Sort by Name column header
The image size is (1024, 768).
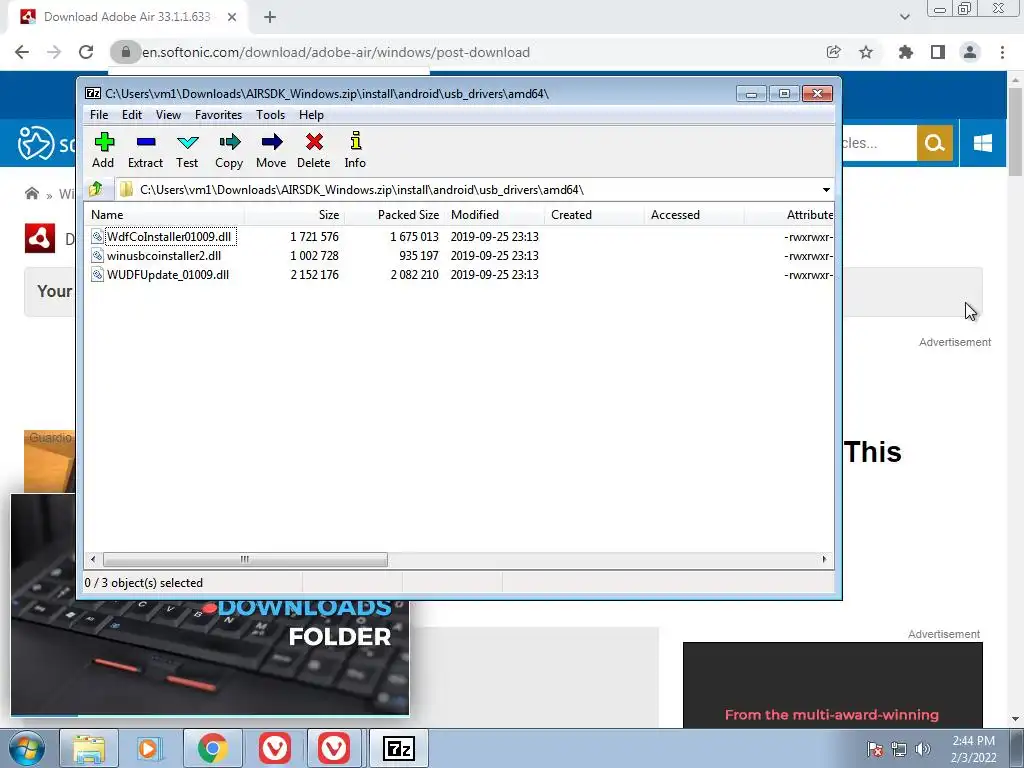coord(165,215)
